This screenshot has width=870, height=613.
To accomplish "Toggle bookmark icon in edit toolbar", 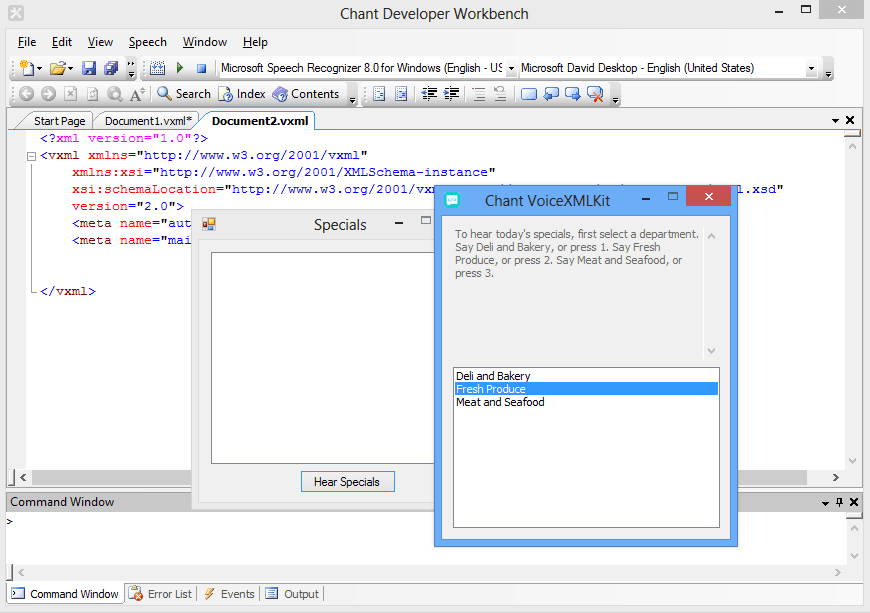I will tap(529, 94).
